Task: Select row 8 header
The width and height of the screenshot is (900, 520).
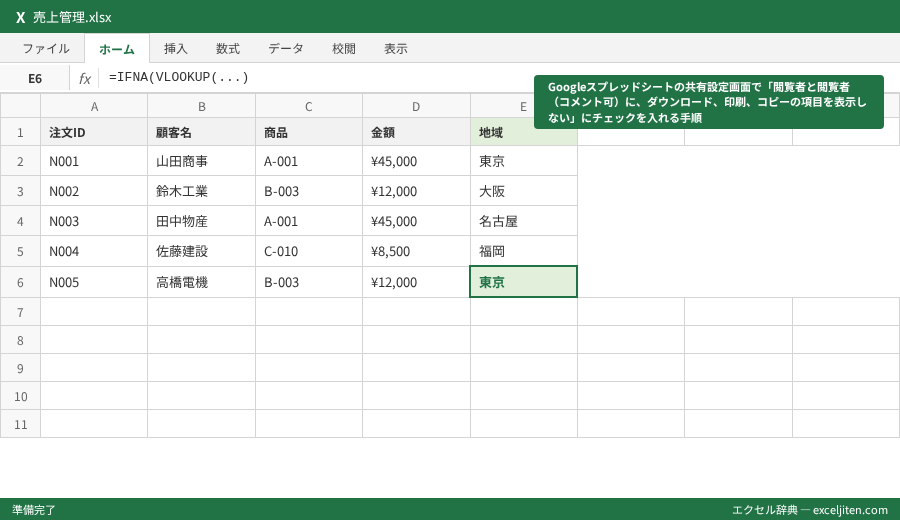Action: tap(20, 340)
